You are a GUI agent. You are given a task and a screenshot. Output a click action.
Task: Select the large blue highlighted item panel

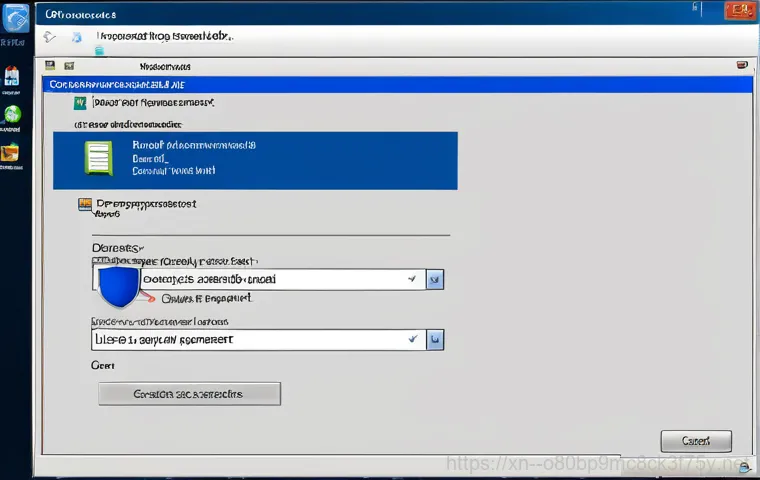pos(255,160)
